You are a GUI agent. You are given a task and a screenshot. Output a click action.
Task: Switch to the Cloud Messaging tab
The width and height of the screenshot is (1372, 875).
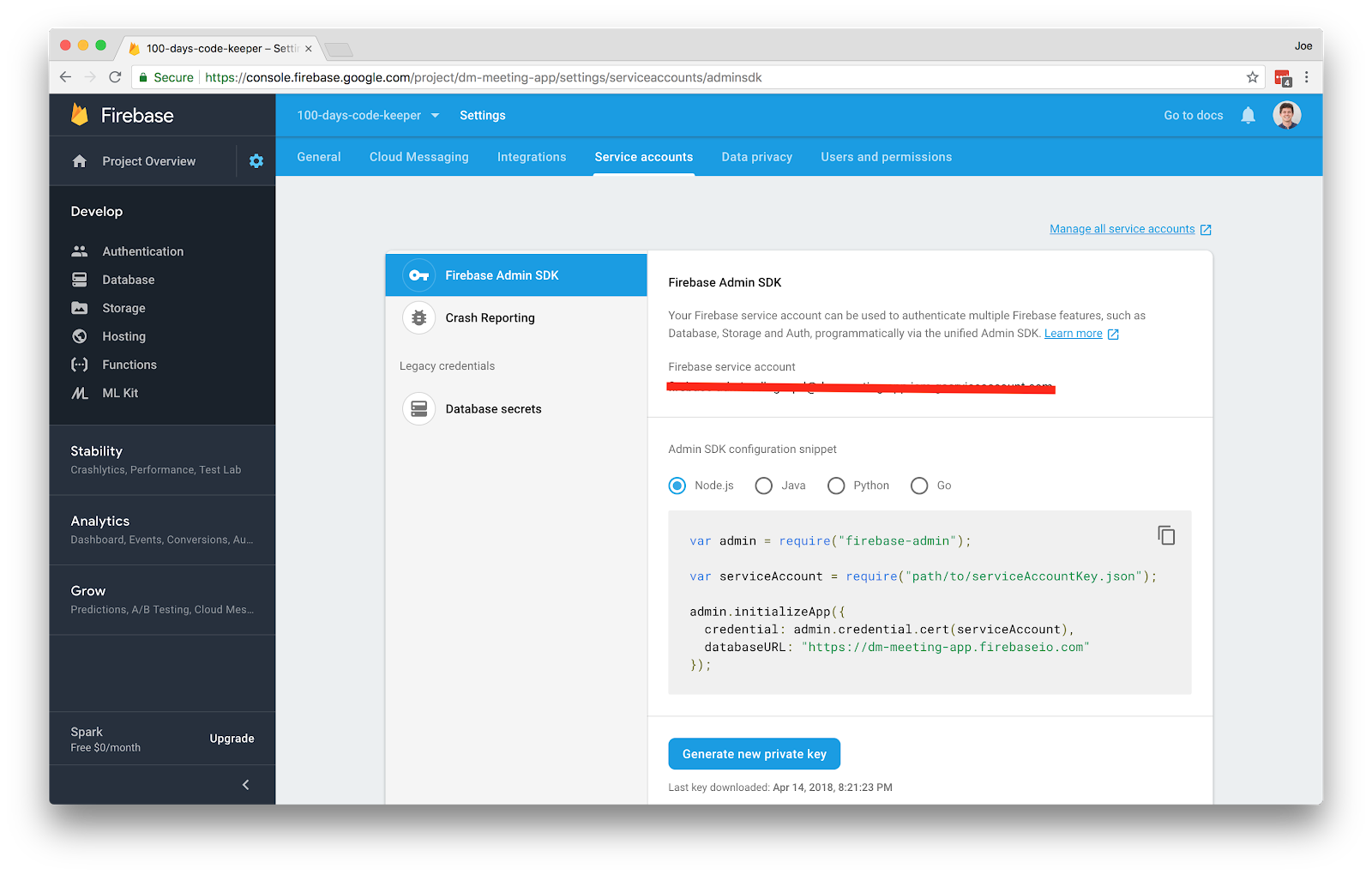point(419,157)
